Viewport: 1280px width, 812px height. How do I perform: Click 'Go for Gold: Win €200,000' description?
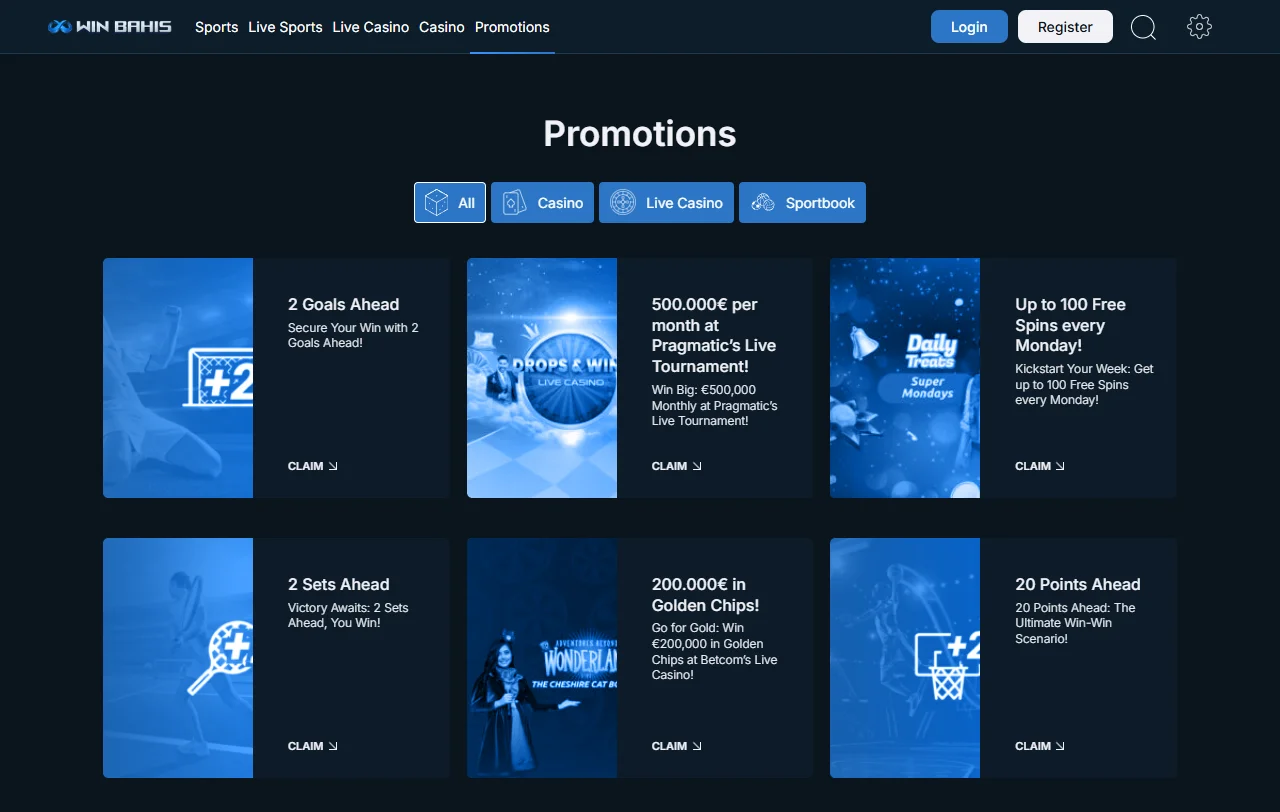[x=714, y=651]
